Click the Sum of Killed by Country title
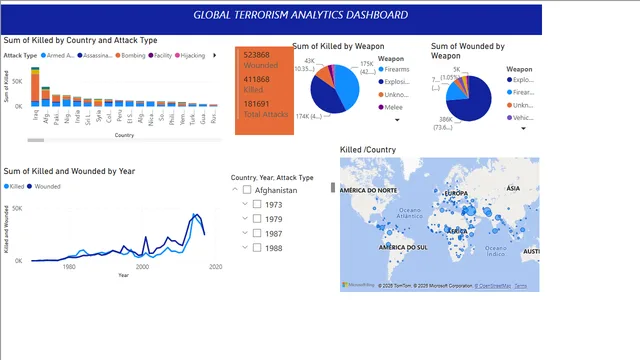Screen dimensions: 640x360 pyautogui.click(x=80, y=40)
